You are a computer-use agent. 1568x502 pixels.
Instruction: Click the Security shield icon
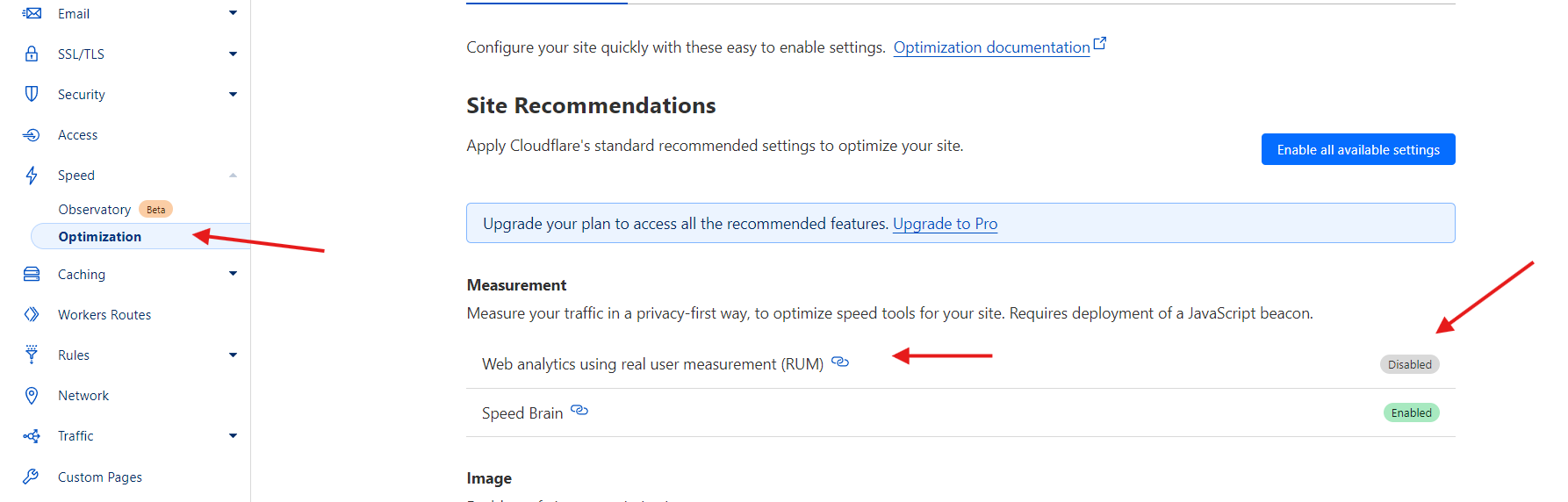coord(32,94)
